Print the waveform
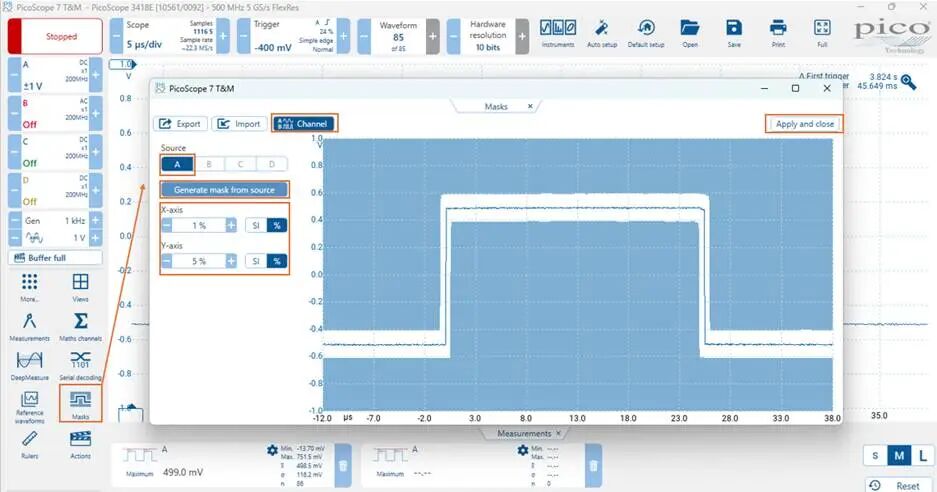937x492 pixels. click(778, 33)
